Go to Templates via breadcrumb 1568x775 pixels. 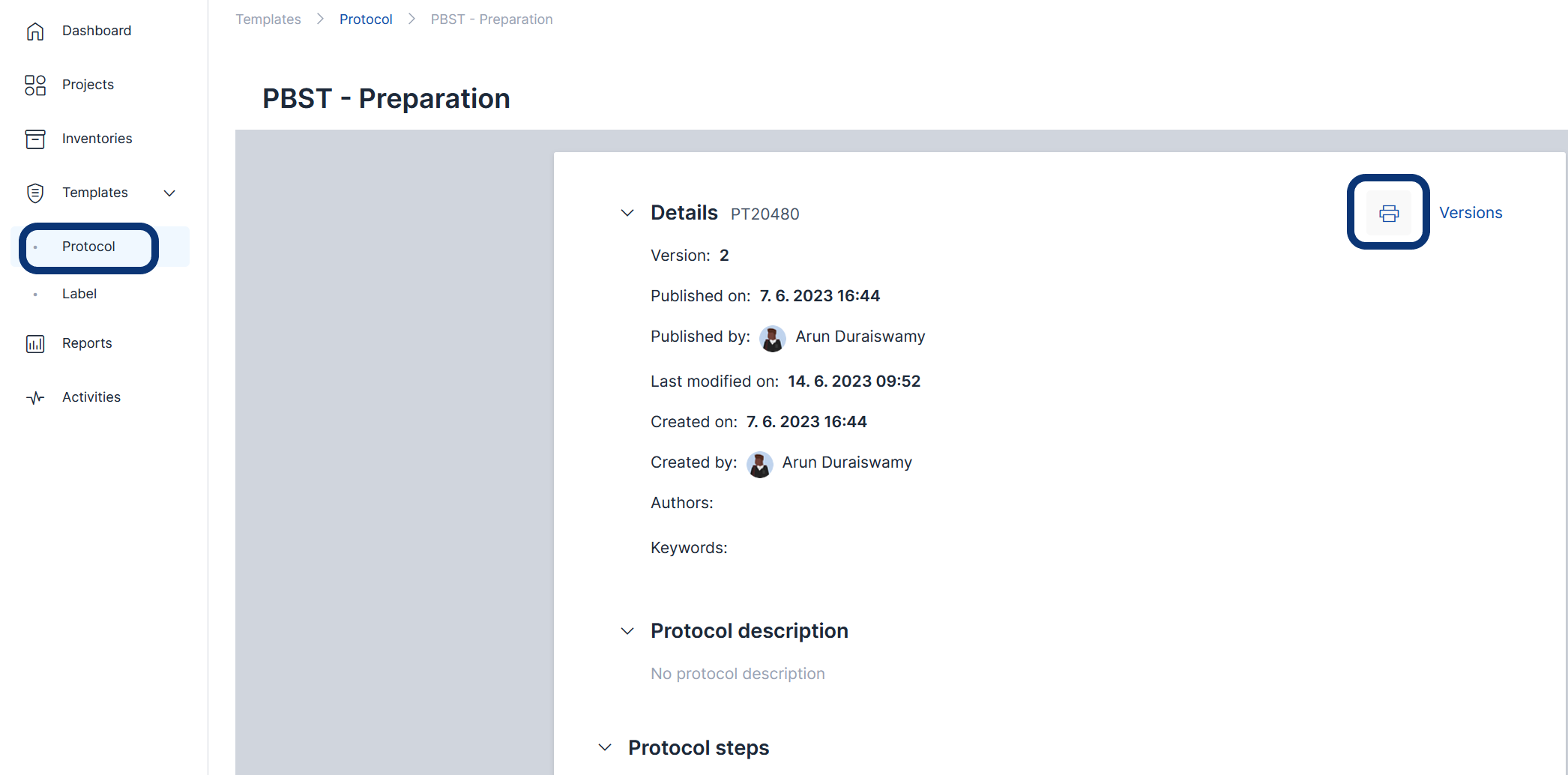coord(268,19)
